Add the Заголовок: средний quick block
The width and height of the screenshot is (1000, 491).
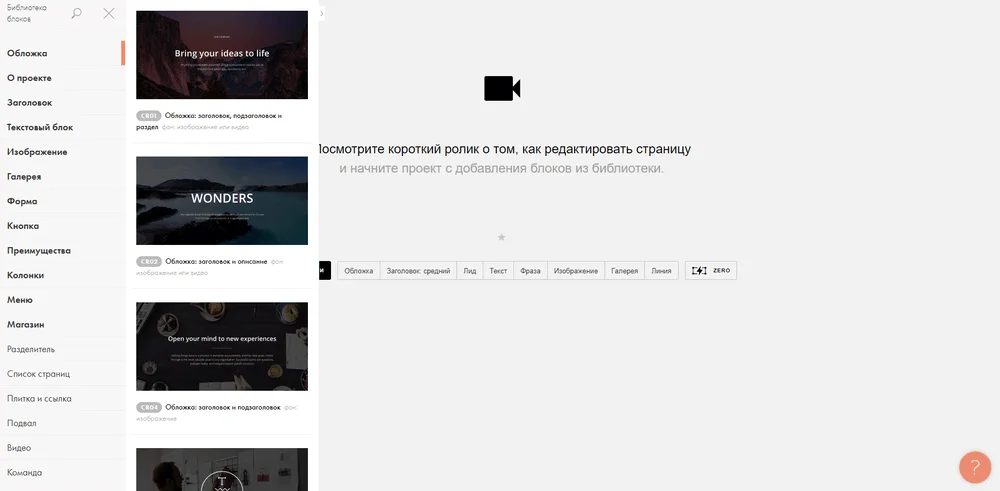pyautogui.click(x=418, y=270)
